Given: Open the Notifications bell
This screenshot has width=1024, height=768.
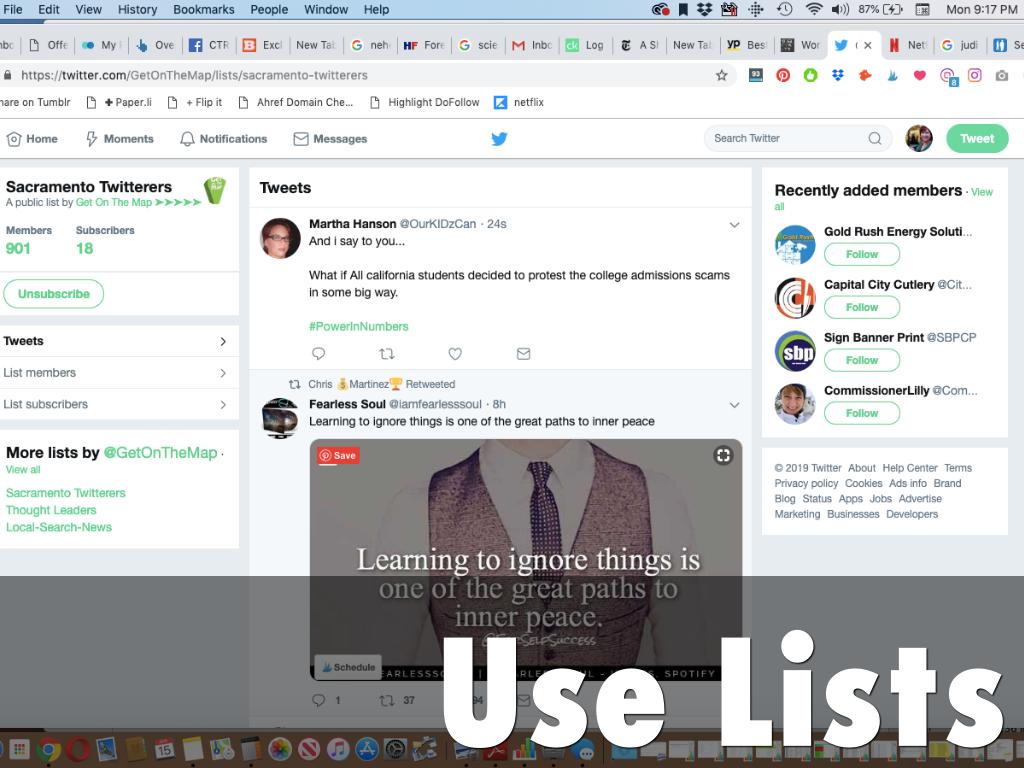Looking at the screenshot, I should 223,139.
